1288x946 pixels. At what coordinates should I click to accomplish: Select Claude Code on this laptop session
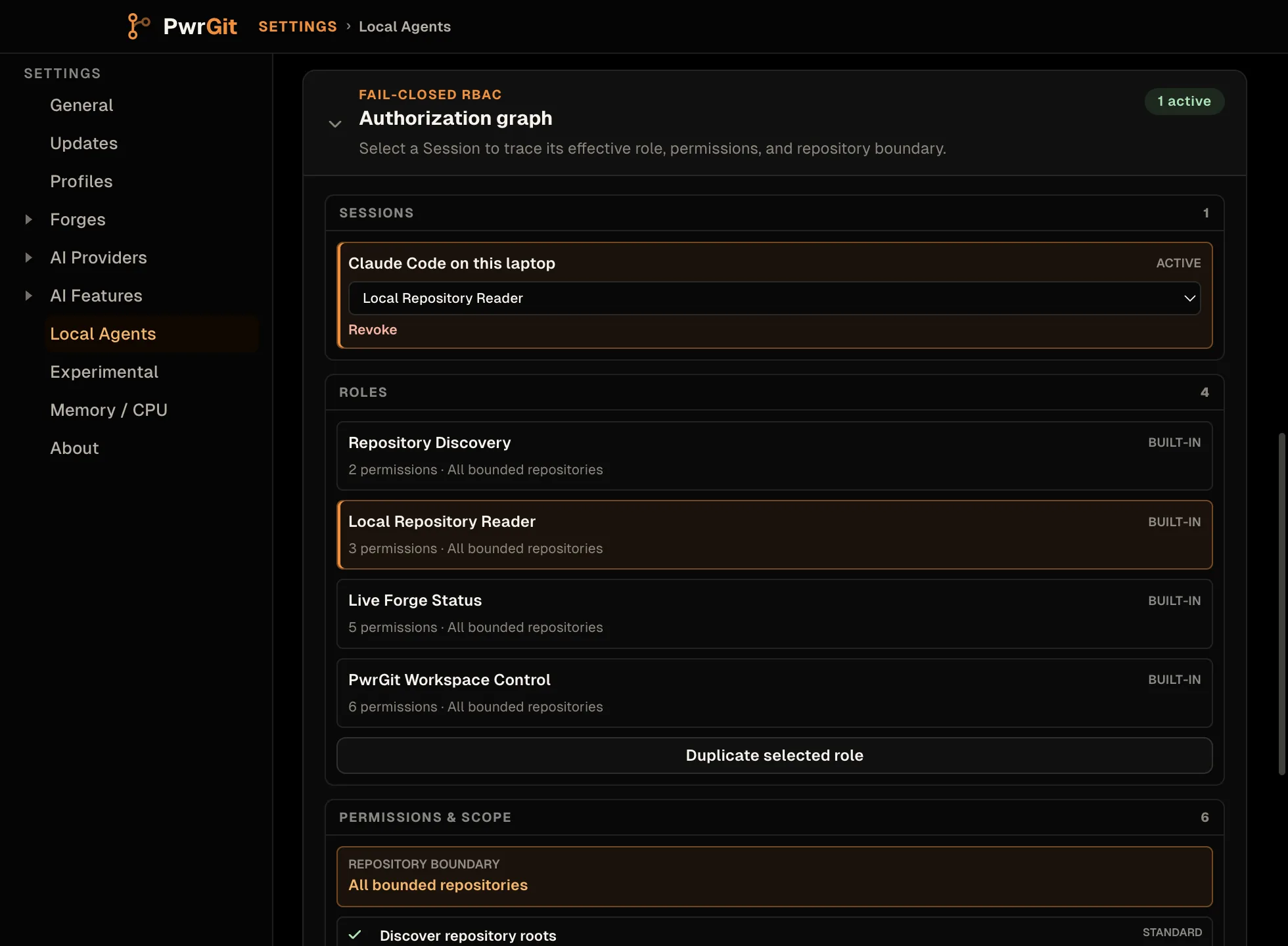click(x=451, y=263)
